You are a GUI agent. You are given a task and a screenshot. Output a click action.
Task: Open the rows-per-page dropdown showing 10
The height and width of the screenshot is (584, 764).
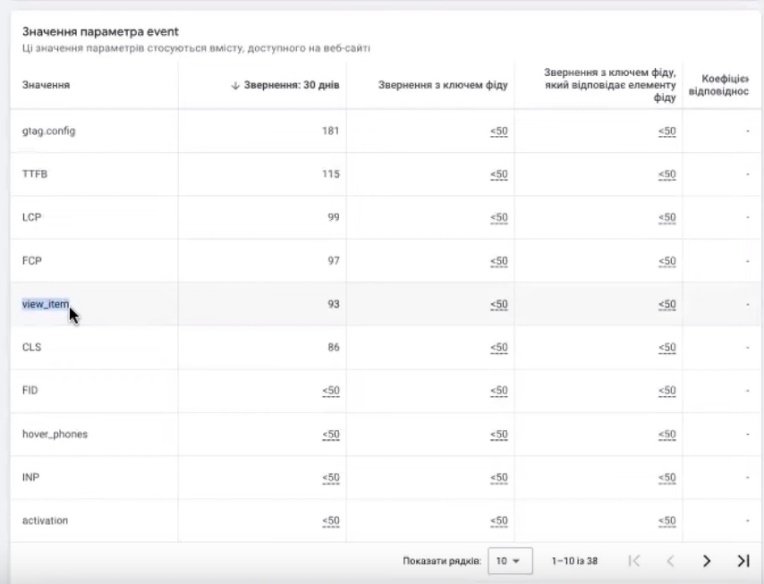click(510, 561)
